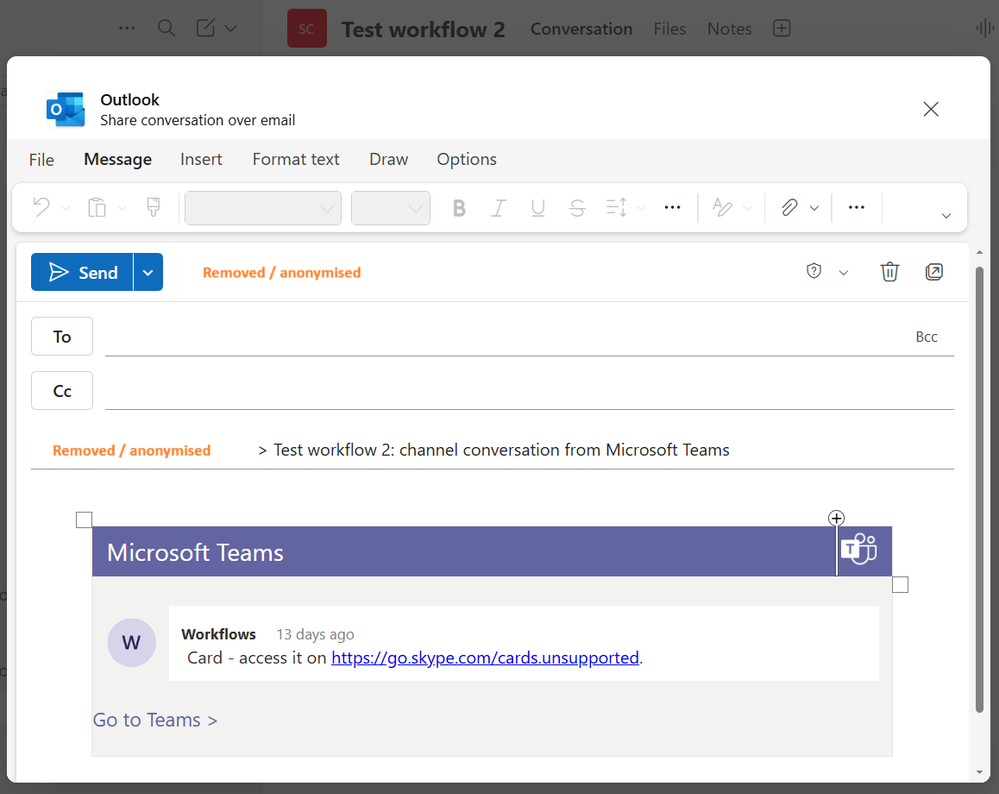999x794 pixels.
Task: Open Teams background more options ellipsis
Action: [x=127, y=28]
